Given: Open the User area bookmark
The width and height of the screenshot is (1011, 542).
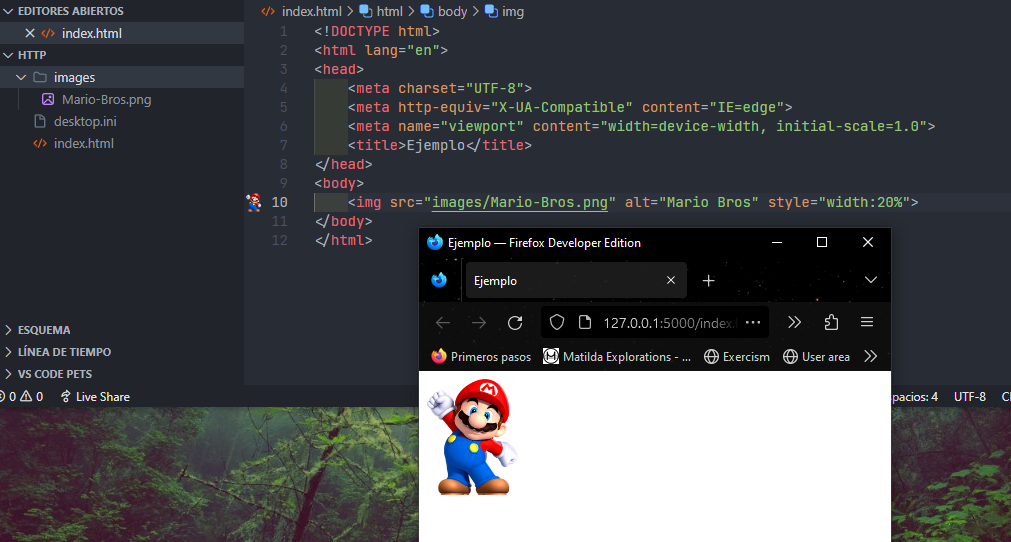Looking at the screenshot, I should click(816, 356).
